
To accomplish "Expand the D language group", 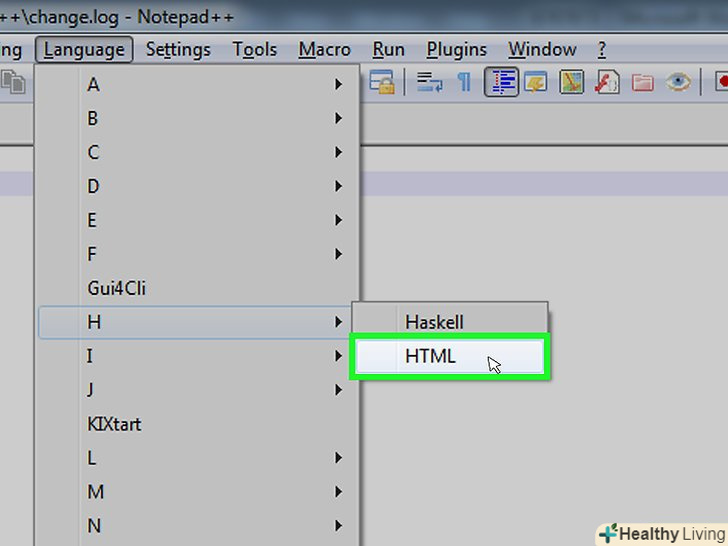I will [x=197, y=186].
